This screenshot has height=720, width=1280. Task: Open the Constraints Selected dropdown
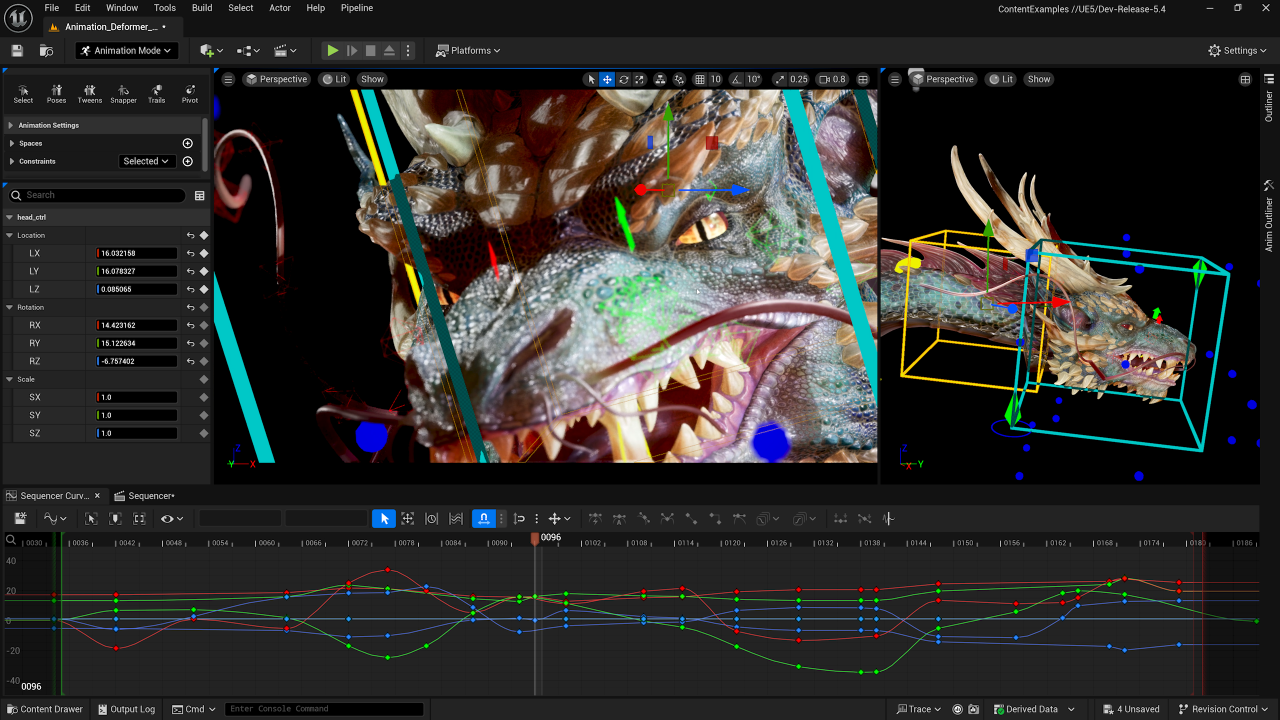[x=145, y=161]
